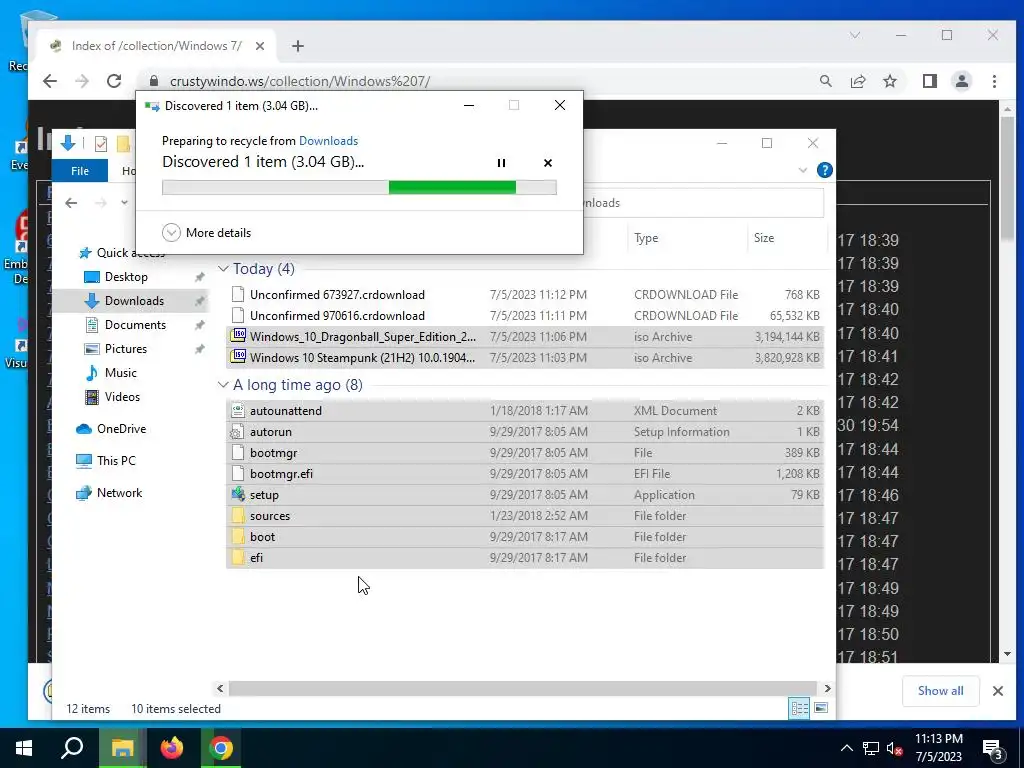Click Show all downloads in Chrome
This screenshot has height=768, width=1024.
940,691
